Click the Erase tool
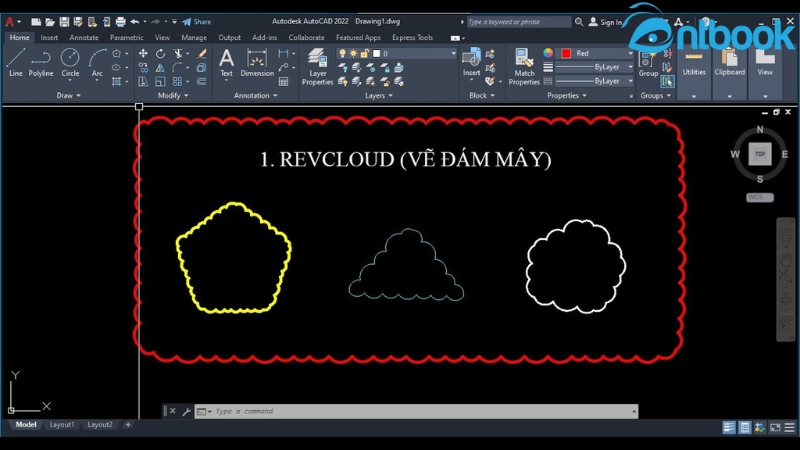 [202, 54]
